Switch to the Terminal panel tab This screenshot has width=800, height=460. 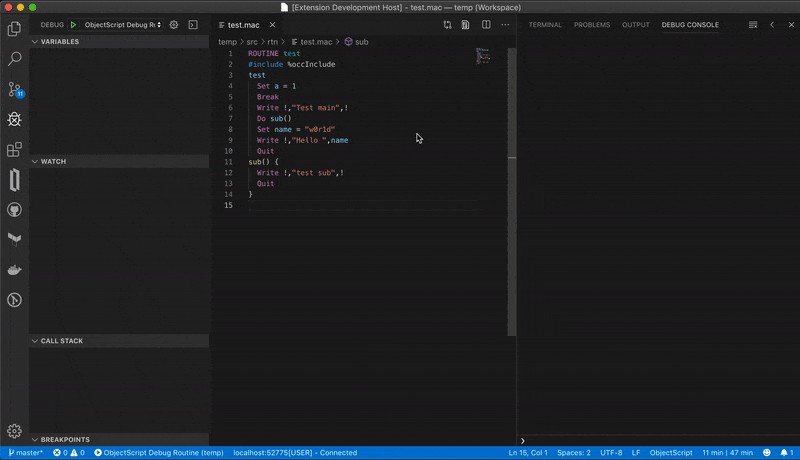point(545,24)
